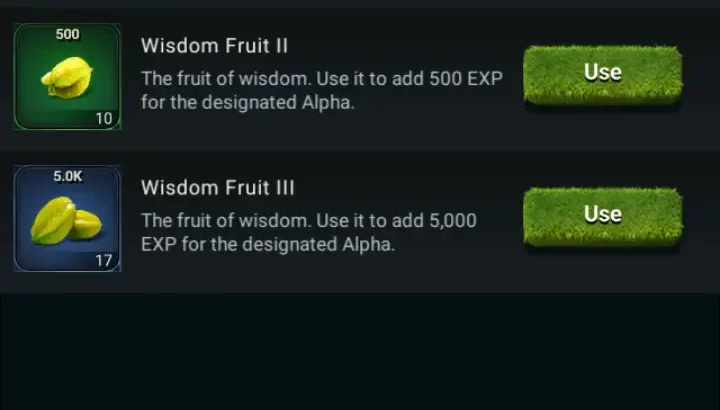Tap the Wisdom Fruit III item icon
This screenshot has width=720, height=410.
coord(67,218)
